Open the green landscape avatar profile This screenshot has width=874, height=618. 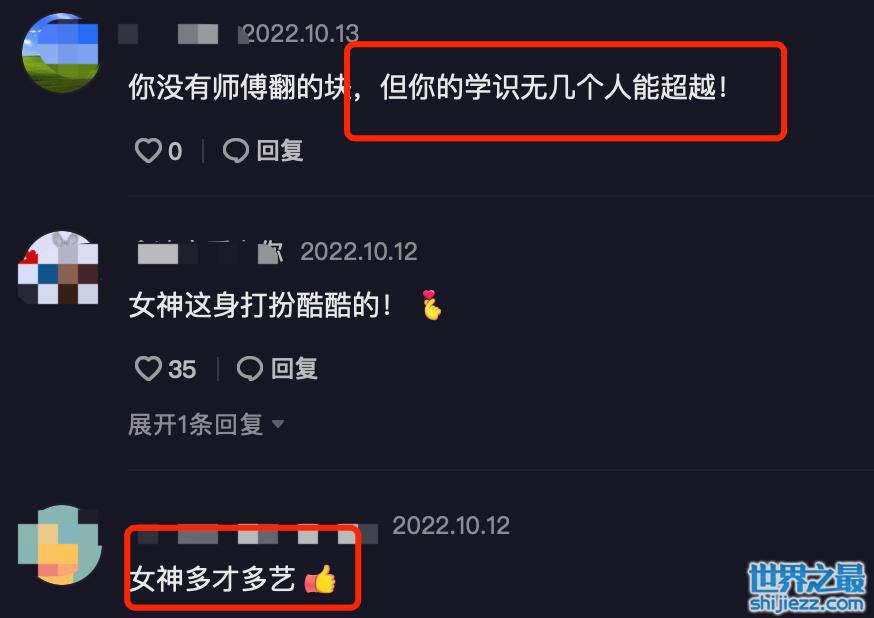[x=60, y=52]
